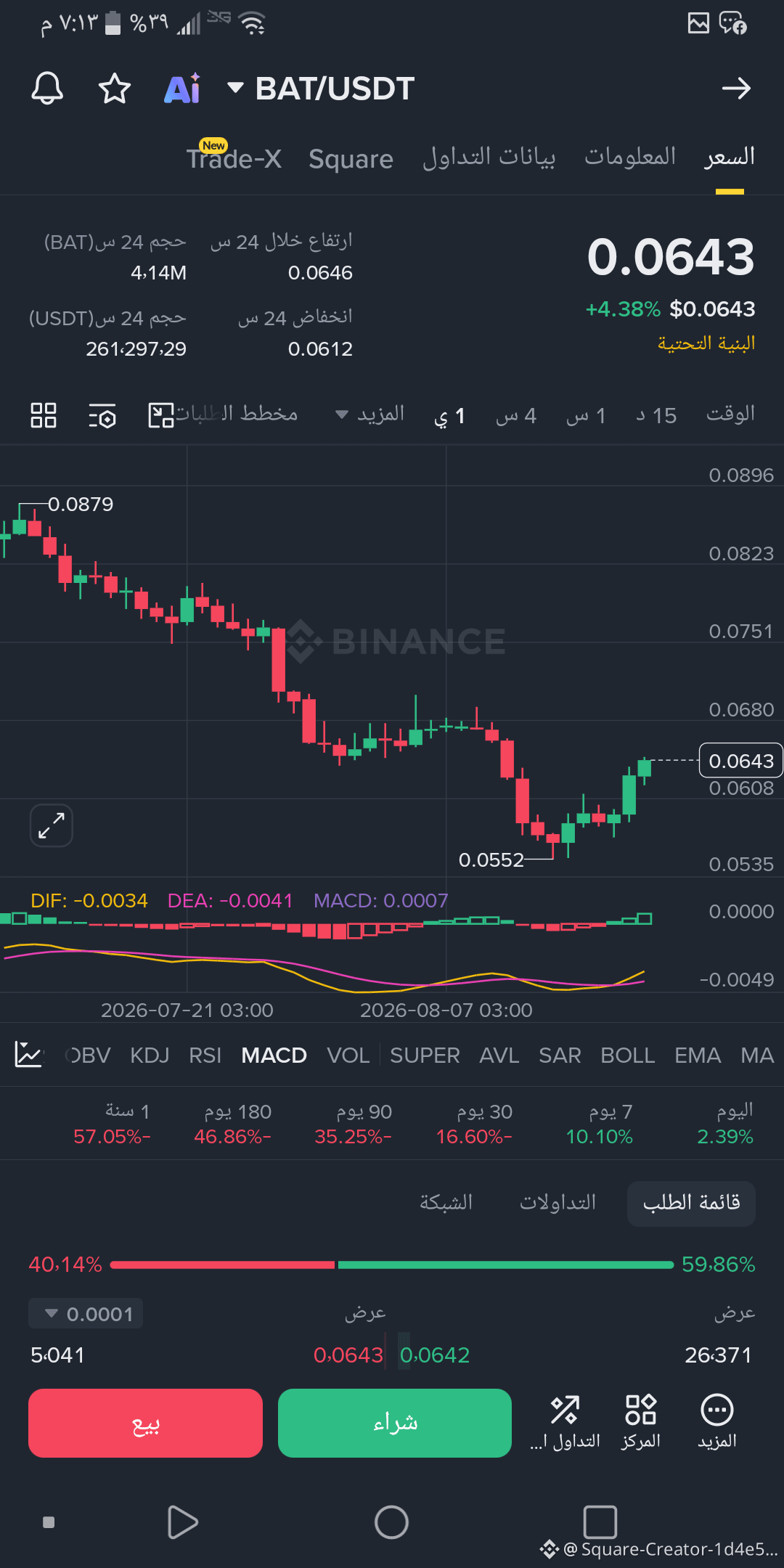Open the 0.0001 price precision dropdown
Screen dimensions: 784x1568
[x=86, y=1314]
